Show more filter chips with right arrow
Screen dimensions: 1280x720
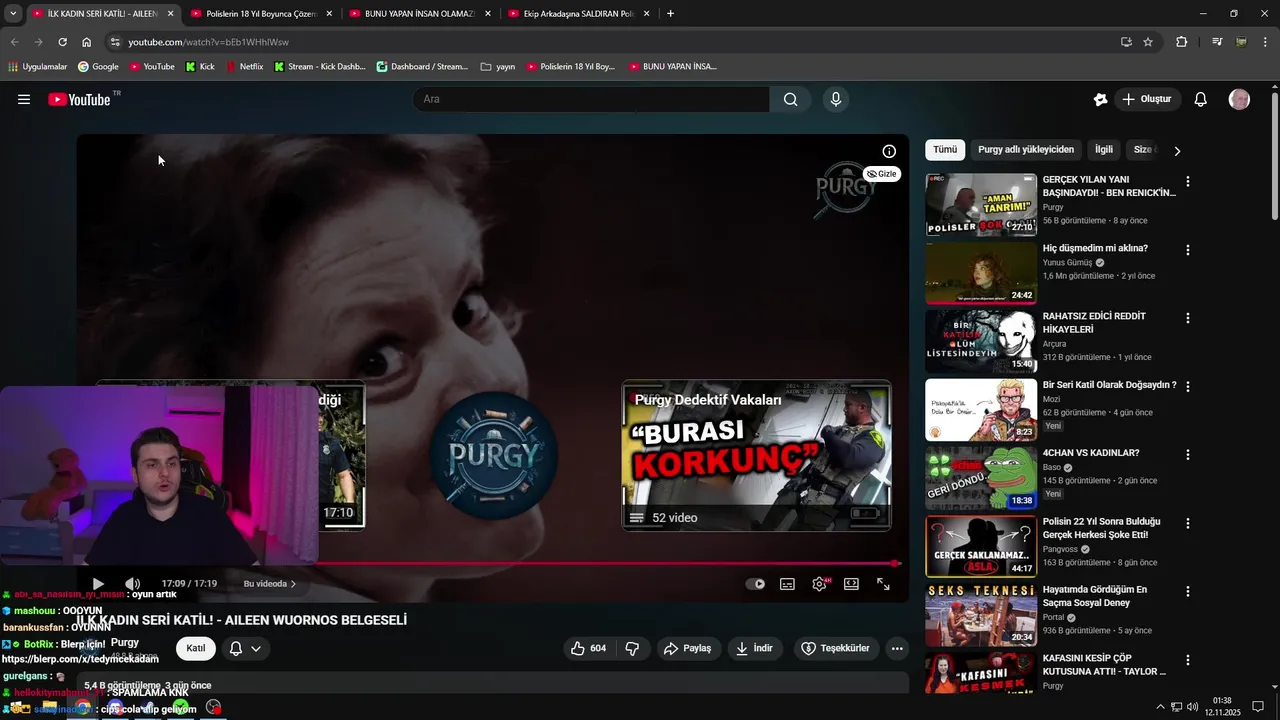pos(1177,151)
